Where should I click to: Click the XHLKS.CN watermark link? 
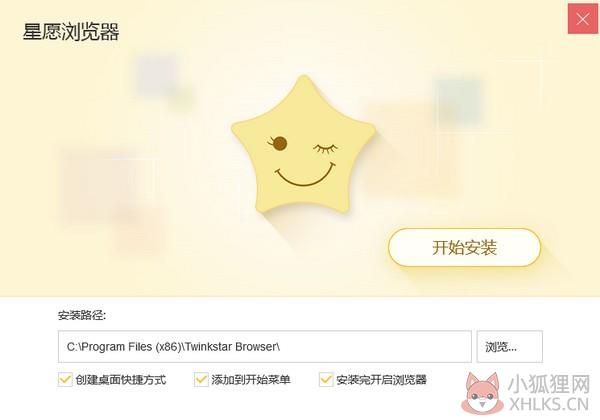click(549, 404)
